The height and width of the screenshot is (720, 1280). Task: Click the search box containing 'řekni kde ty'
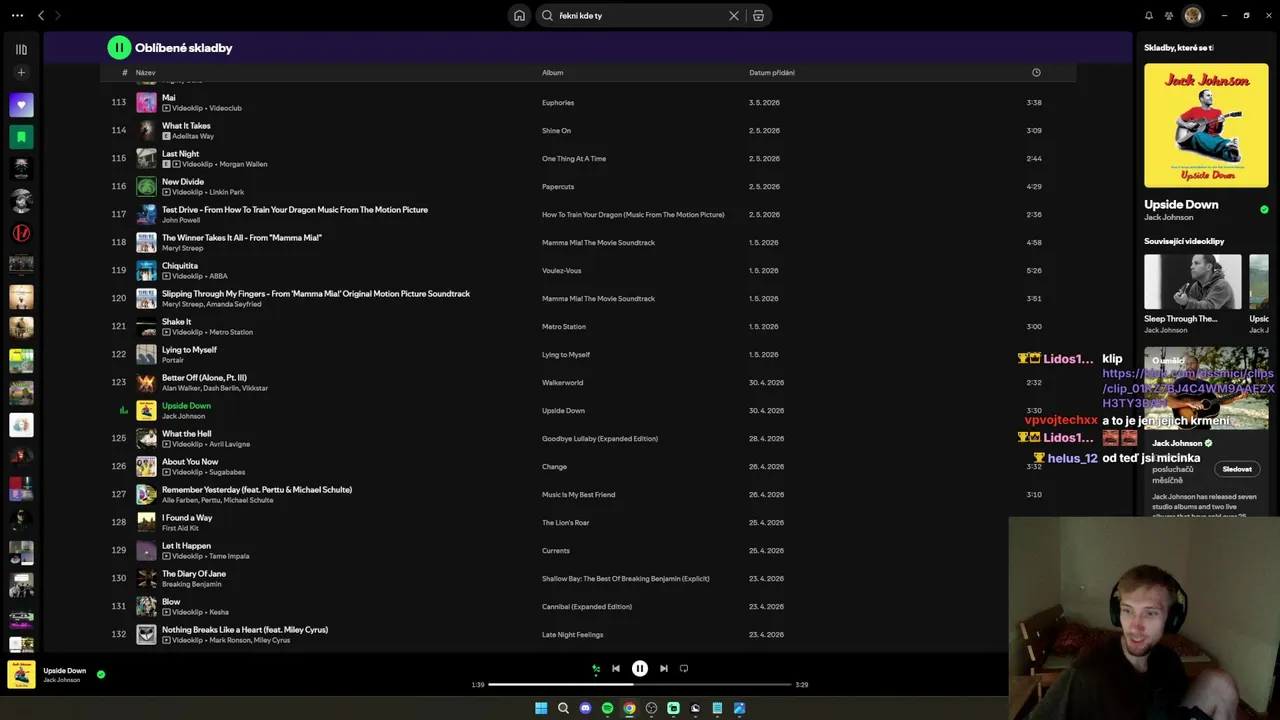(x=639, y=15)
